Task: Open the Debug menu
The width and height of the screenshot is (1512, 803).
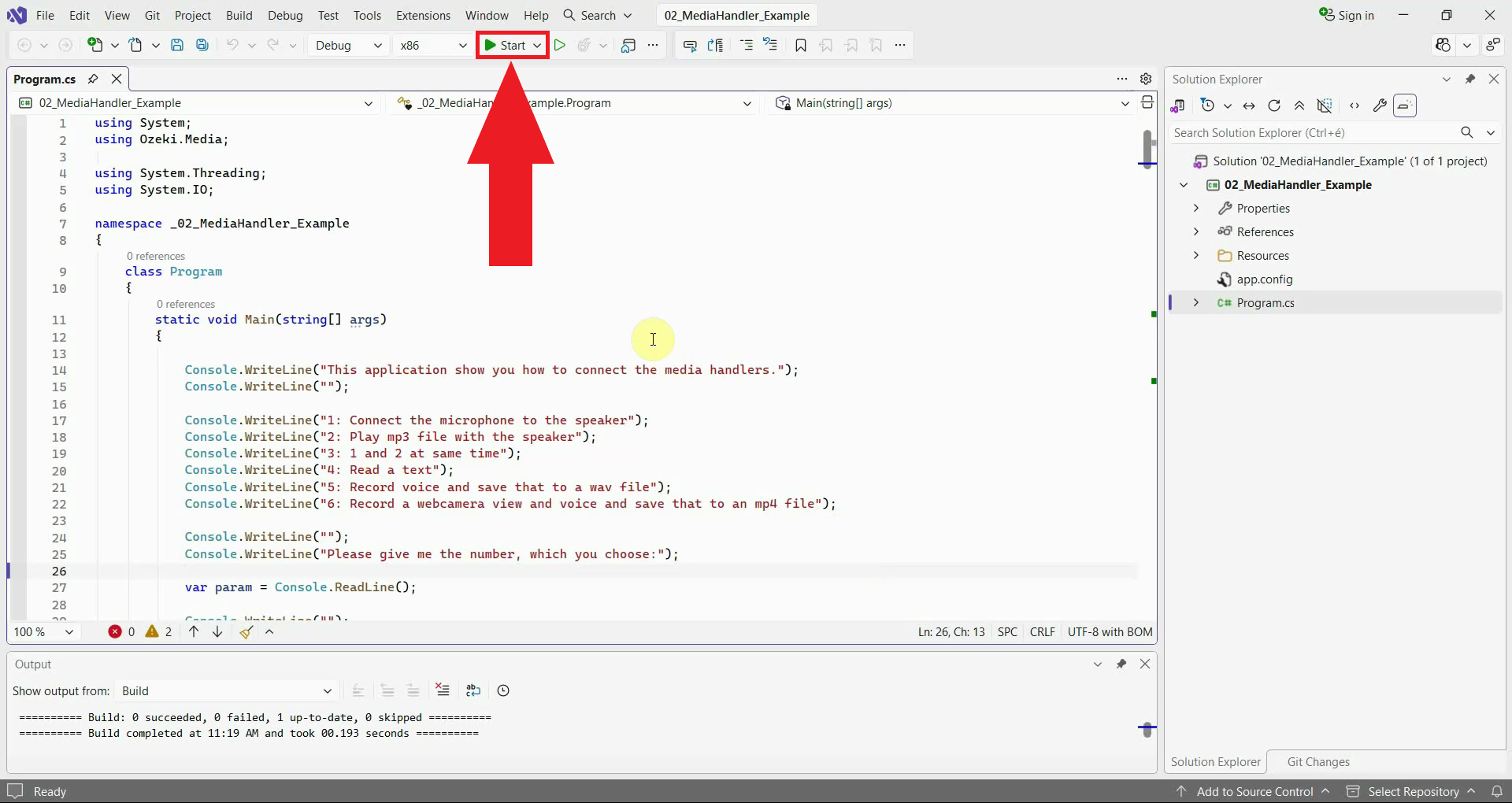Action: tap(285, 15)
